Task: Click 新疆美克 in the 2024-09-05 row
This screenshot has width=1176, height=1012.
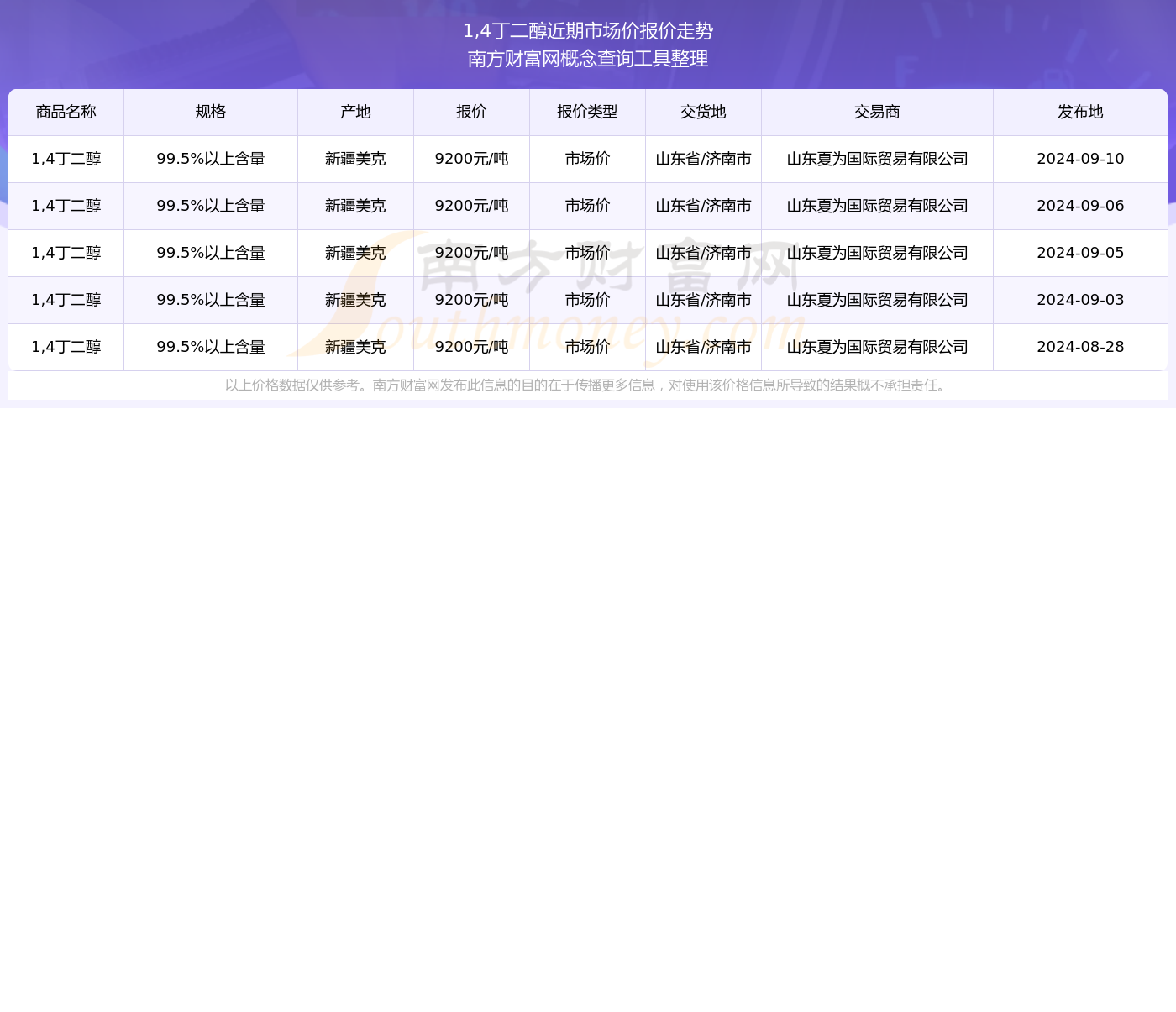Action: coord(355,253)
